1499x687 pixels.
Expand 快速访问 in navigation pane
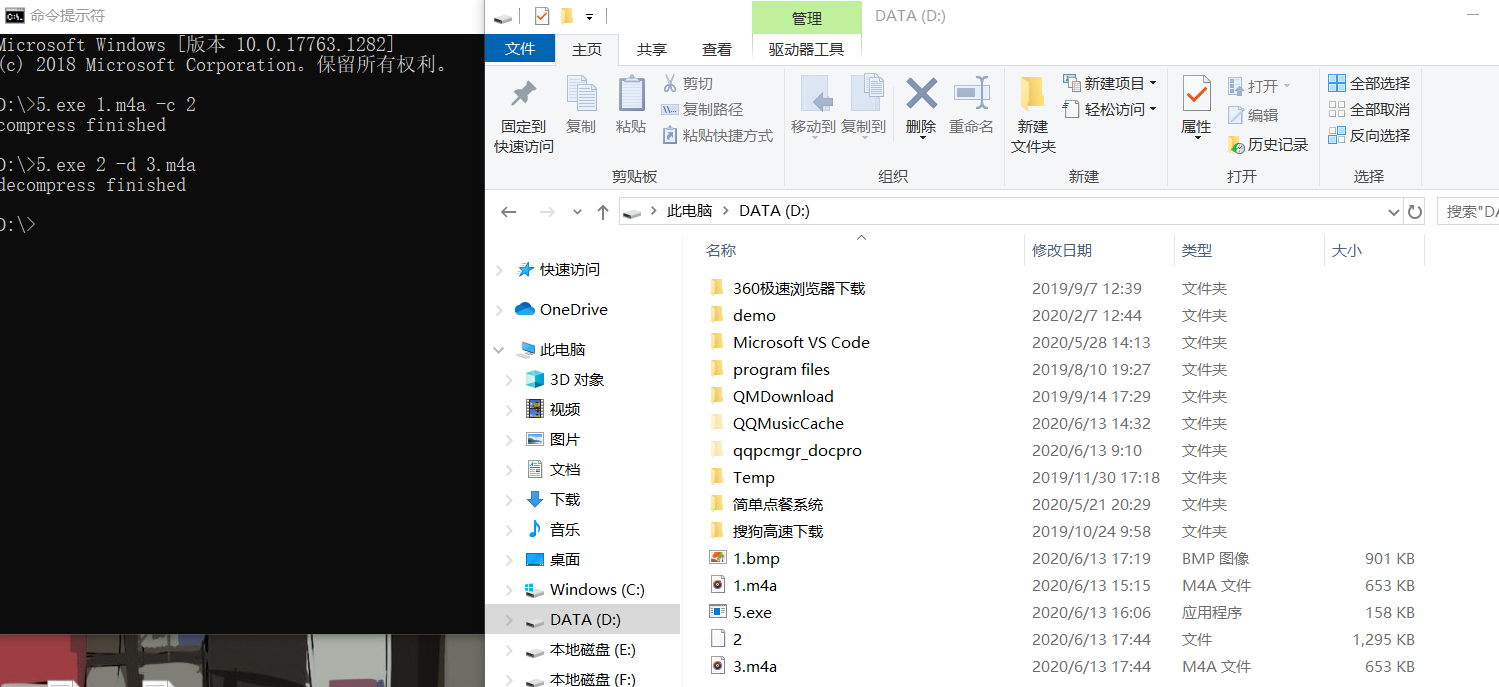click(x=499, y=270)
